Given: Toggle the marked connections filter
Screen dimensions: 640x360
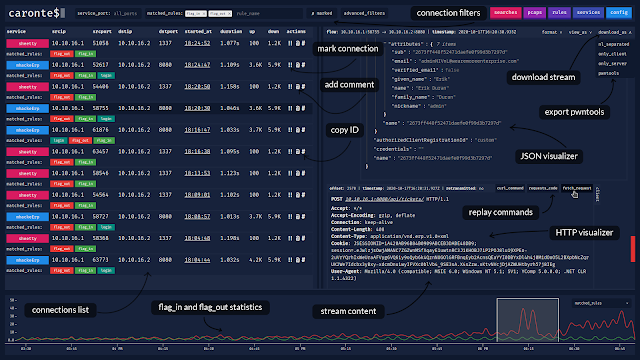Looking at the screenshot, I should click(322, 13).
